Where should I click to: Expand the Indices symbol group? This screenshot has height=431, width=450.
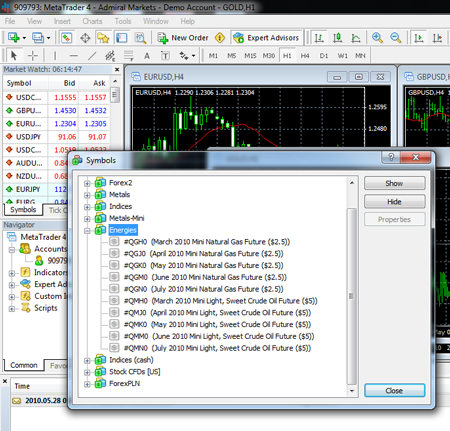87,207
